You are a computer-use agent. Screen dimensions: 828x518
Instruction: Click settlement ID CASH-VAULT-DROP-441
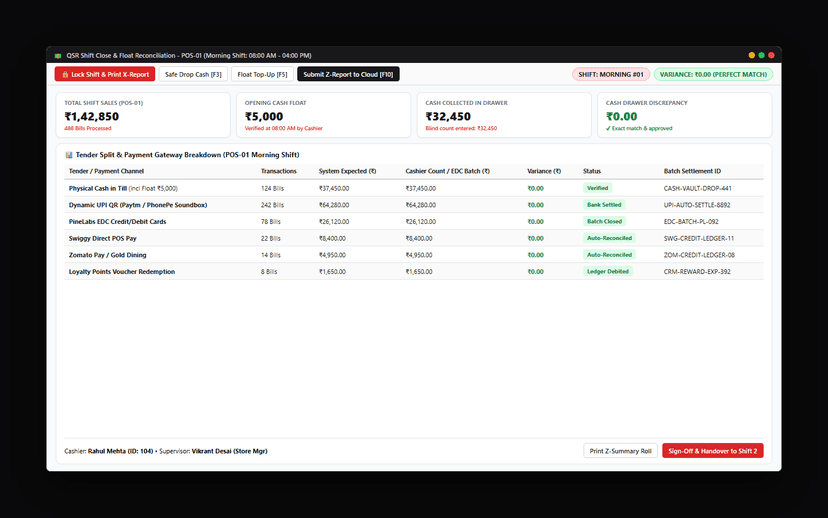click(x=698, y=189)
